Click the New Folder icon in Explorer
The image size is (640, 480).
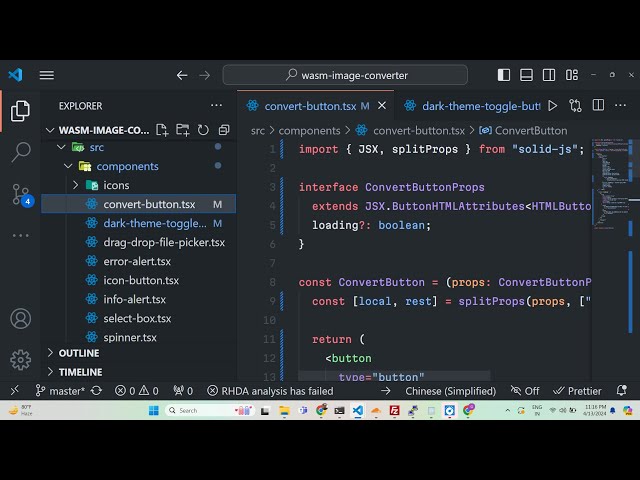pyautogui.click(x=183, y=130)
